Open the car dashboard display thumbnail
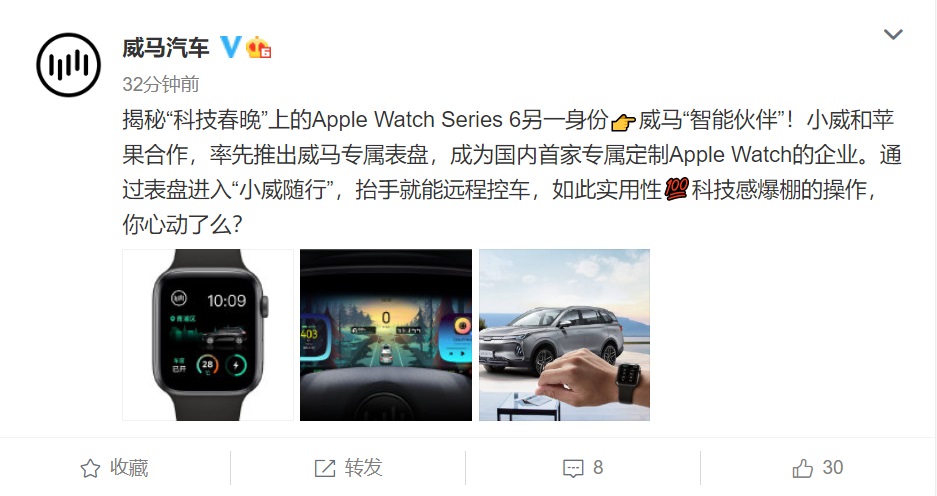 pyautogui.click(x=386, y=335)
